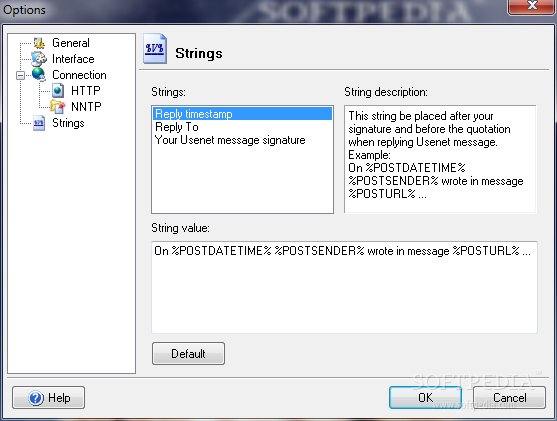Viewport: 557px width, 421px height.
Task: Click the HTTP page icon
Action: click(58, 91)
